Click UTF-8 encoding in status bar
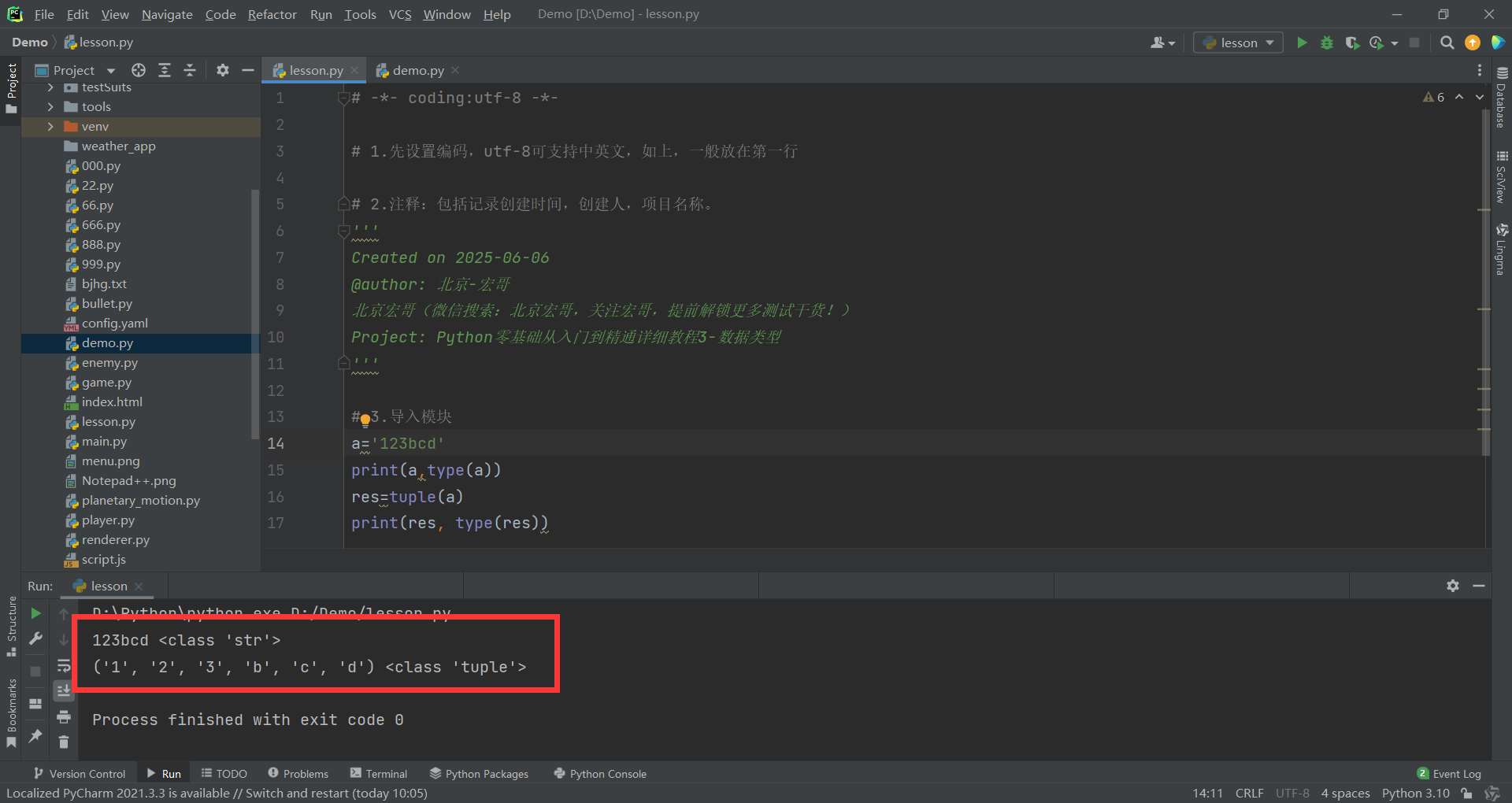The image size is (1512, 803). 1292,793
